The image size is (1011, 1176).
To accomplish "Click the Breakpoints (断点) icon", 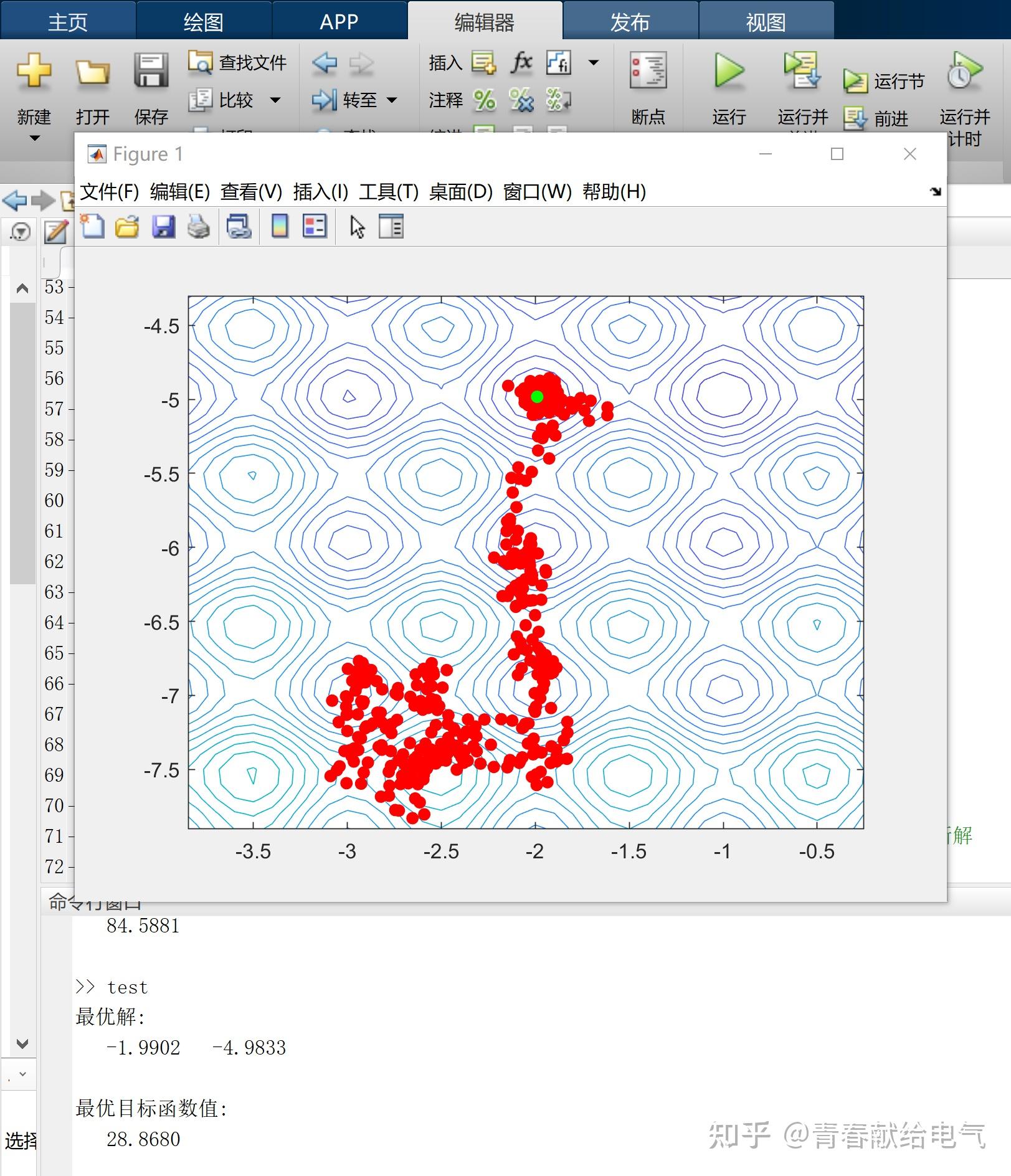I will 648,70.
